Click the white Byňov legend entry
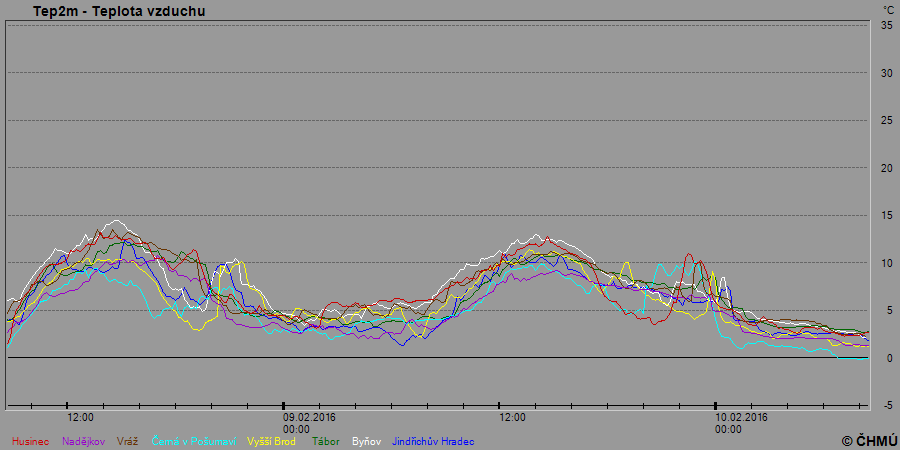The width and height of the screenshot is (900, 450). [x=367, y=441]
